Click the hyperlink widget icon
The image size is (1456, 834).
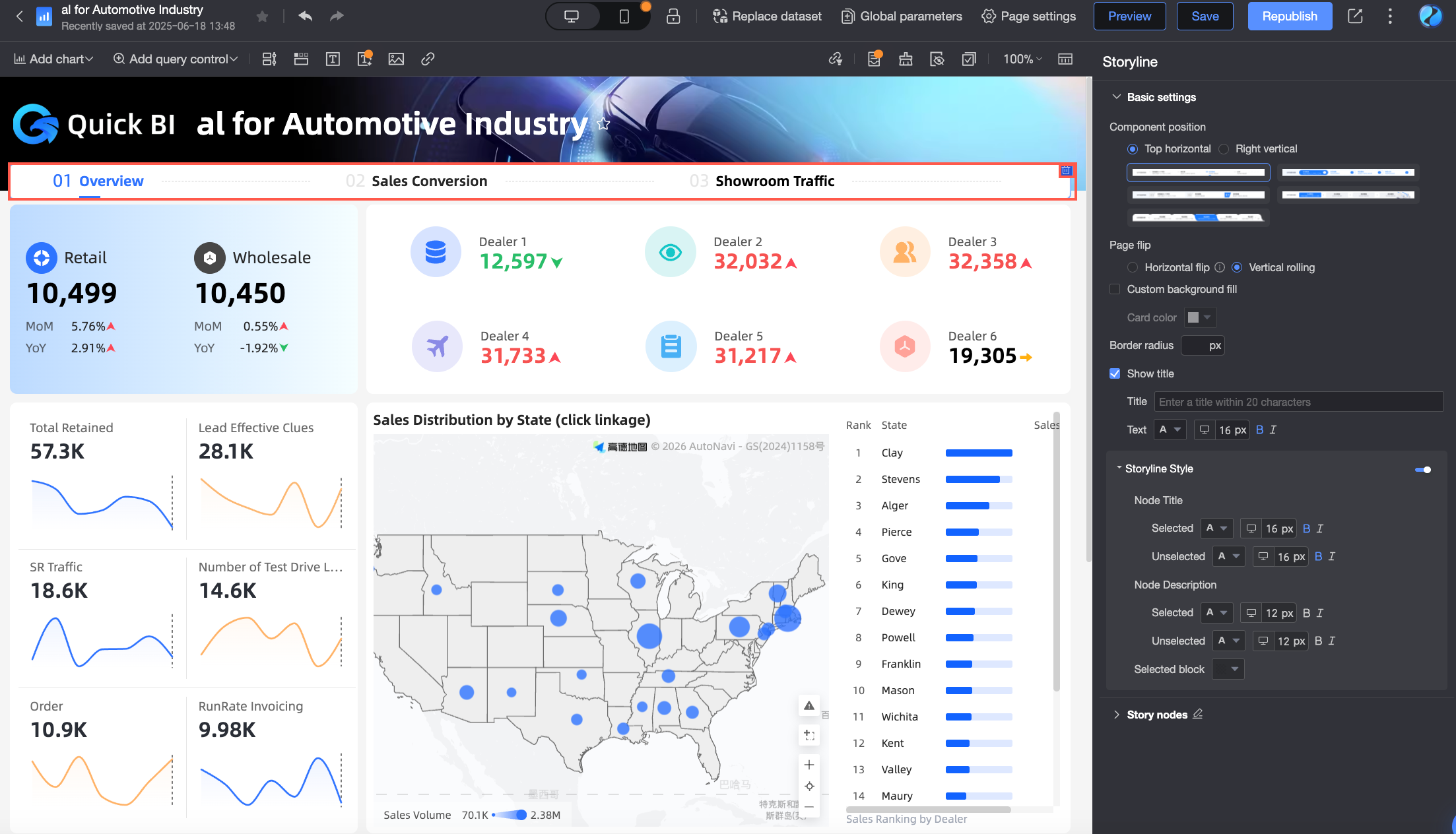pyautogui.click(x=428, y=59)
